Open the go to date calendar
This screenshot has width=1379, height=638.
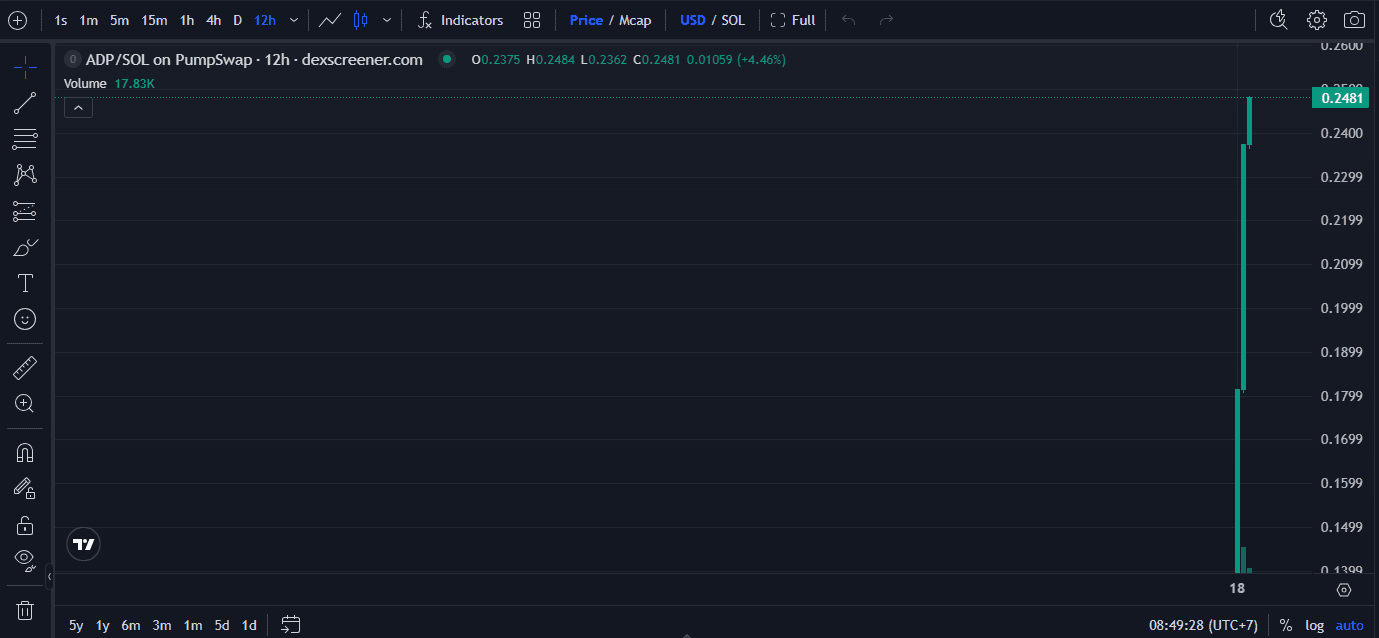coord(291,625)
